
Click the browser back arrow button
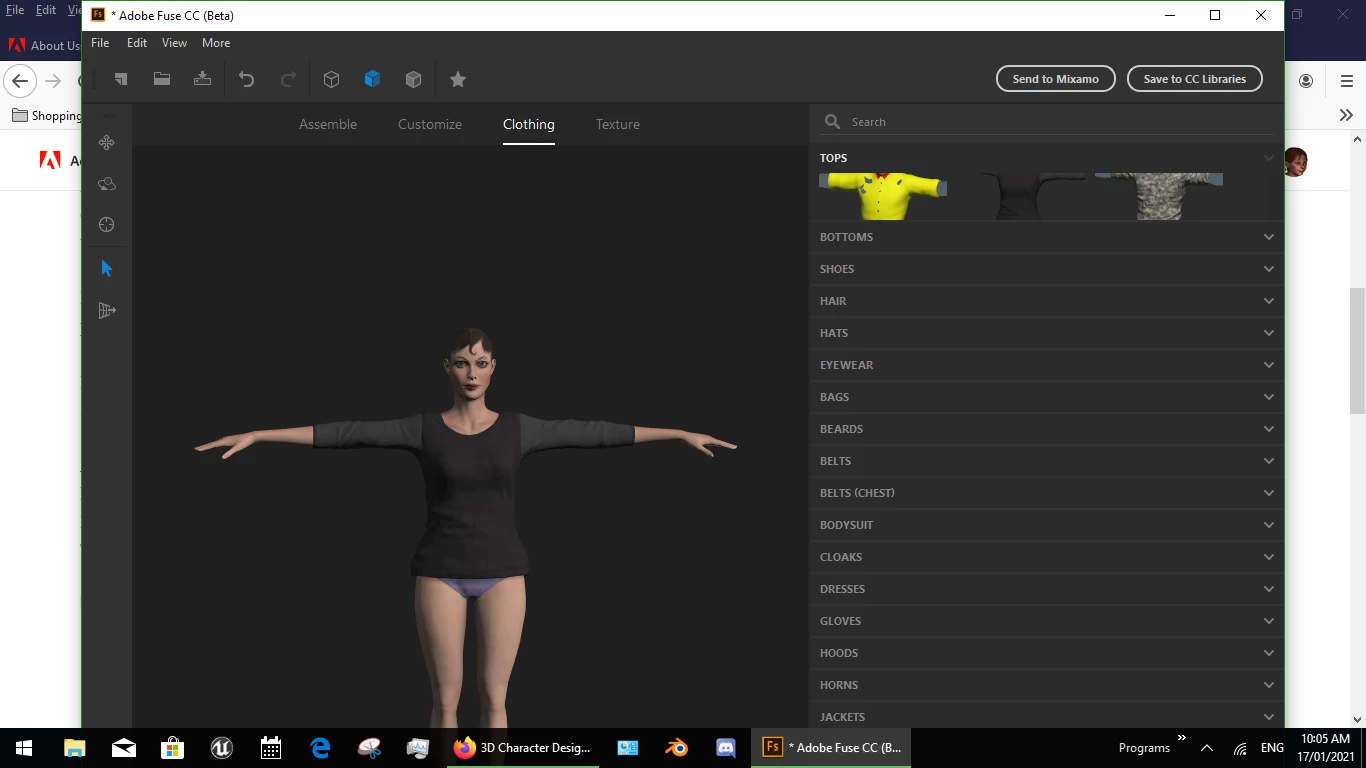[20, 81]
